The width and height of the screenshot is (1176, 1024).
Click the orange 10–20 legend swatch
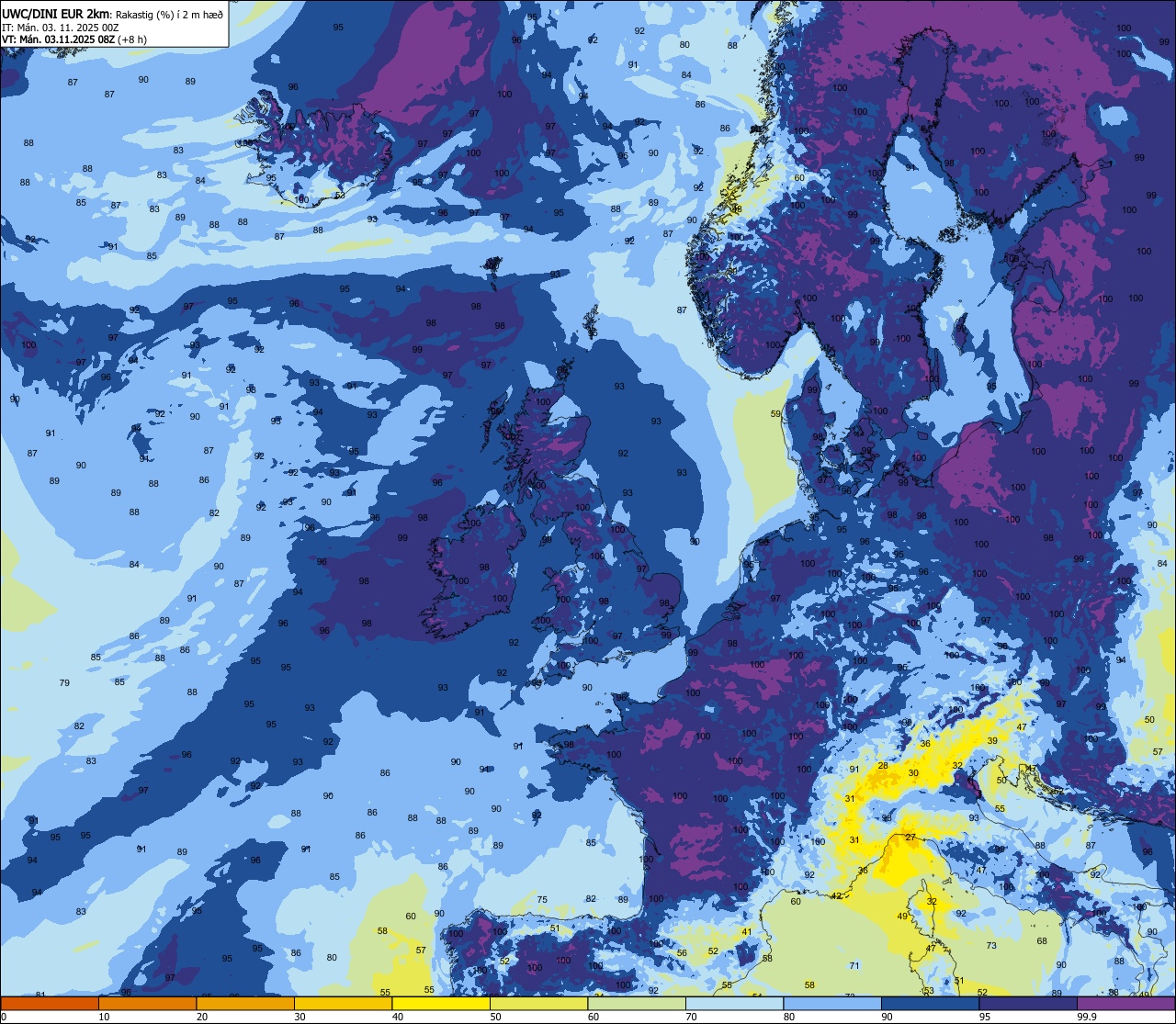coord(147,1003)
